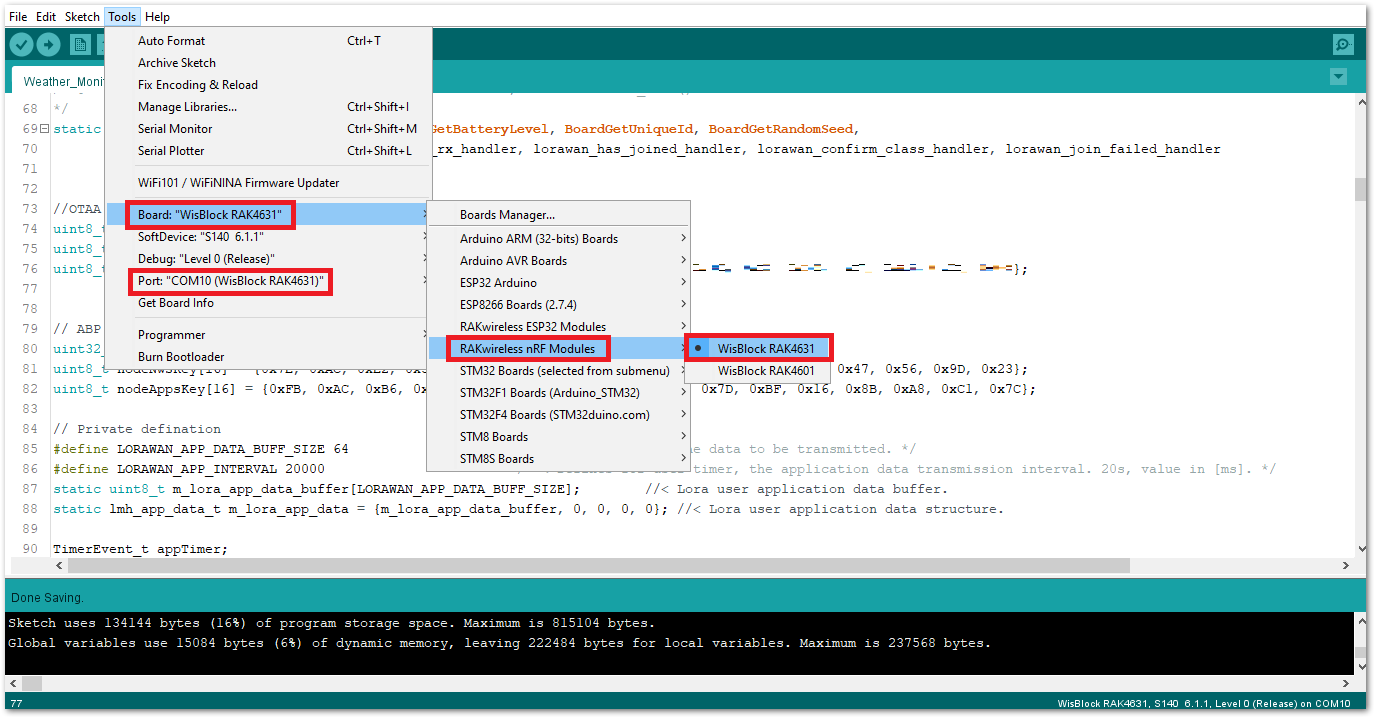Switch to the Weather_Monitoring sketch tab
The image size is (1375, 718).
click(x=60, y=81)
